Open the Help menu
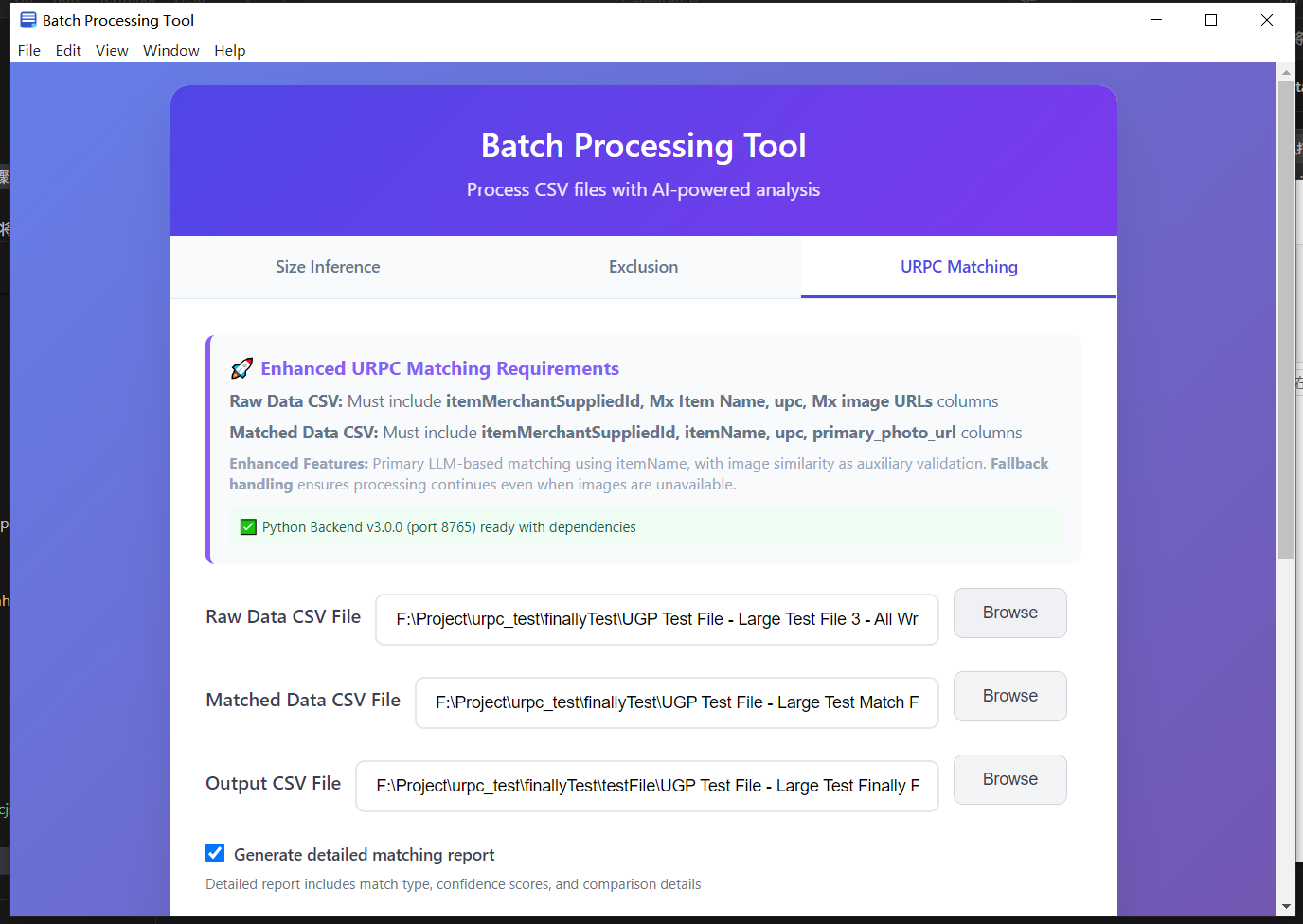The image size is (1303, 924). click(x=230, y=50)
